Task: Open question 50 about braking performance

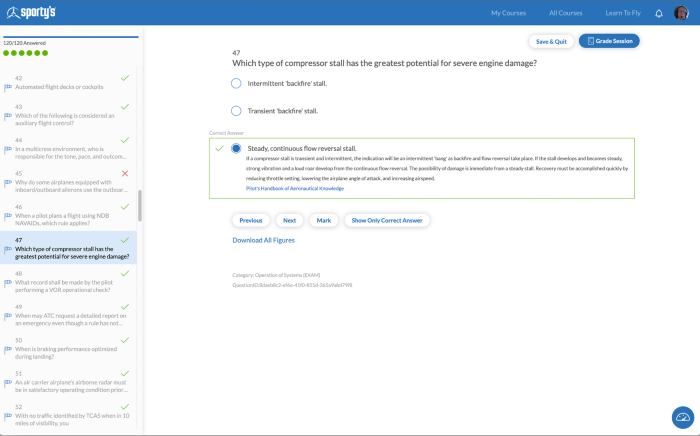Action: coord(68,349)
